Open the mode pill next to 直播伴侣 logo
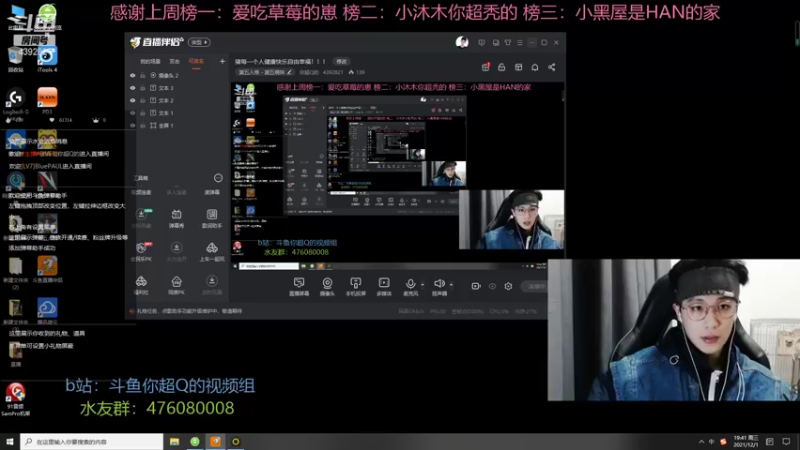Image resolution: width=800 pixels, height=450 pixels. pyautogui.click(x=199, y=42)
